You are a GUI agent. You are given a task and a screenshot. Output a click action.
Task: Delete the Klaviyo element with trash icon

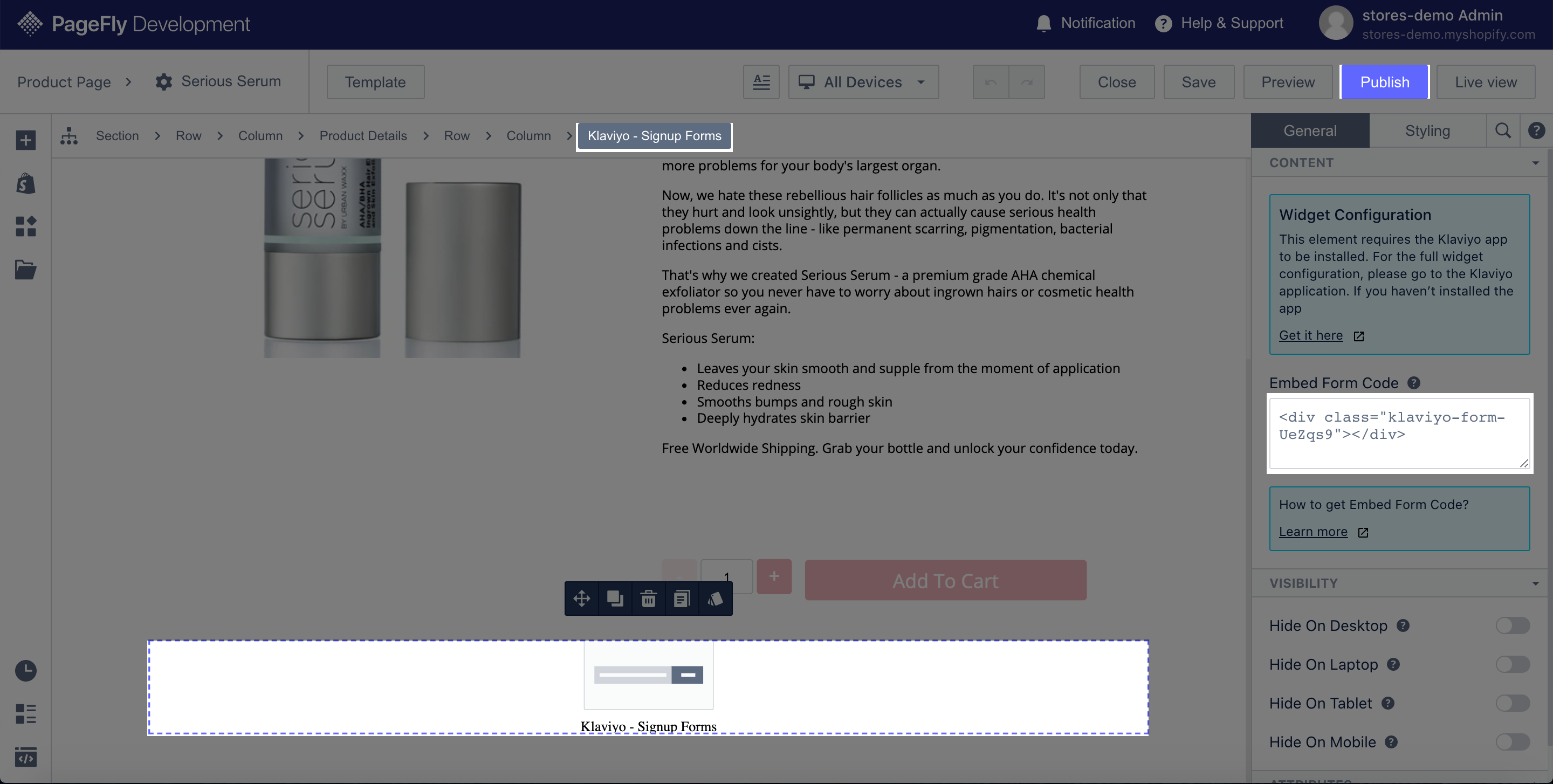(648, 599)
